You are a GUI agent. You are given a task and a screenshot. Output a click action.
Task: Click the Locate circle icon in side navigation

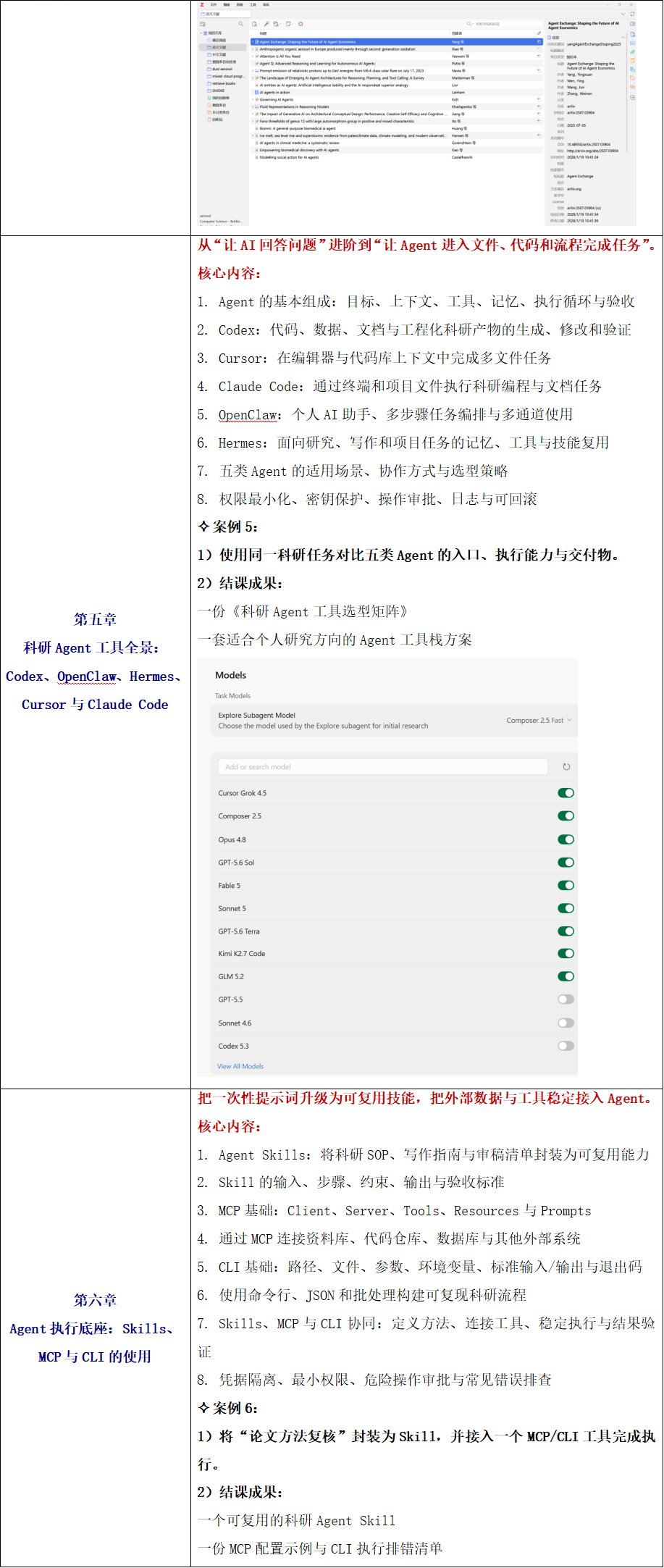click(632, 97)
